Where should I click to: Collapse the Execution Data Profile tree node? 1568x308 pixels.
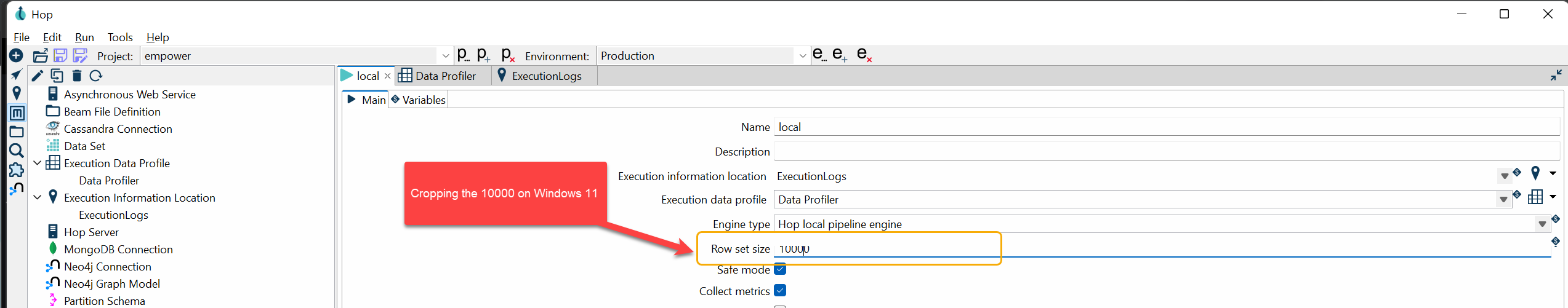[38, 163]
